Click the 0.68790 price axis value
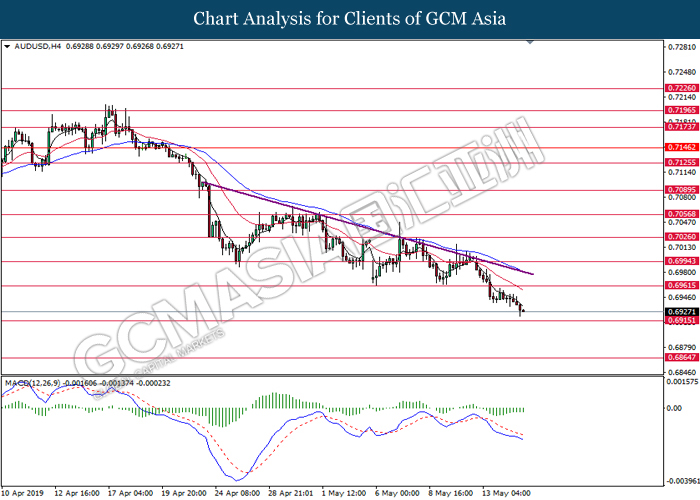Screen dimensions: 700x500 pyautogui.click(x=682, y=347)
